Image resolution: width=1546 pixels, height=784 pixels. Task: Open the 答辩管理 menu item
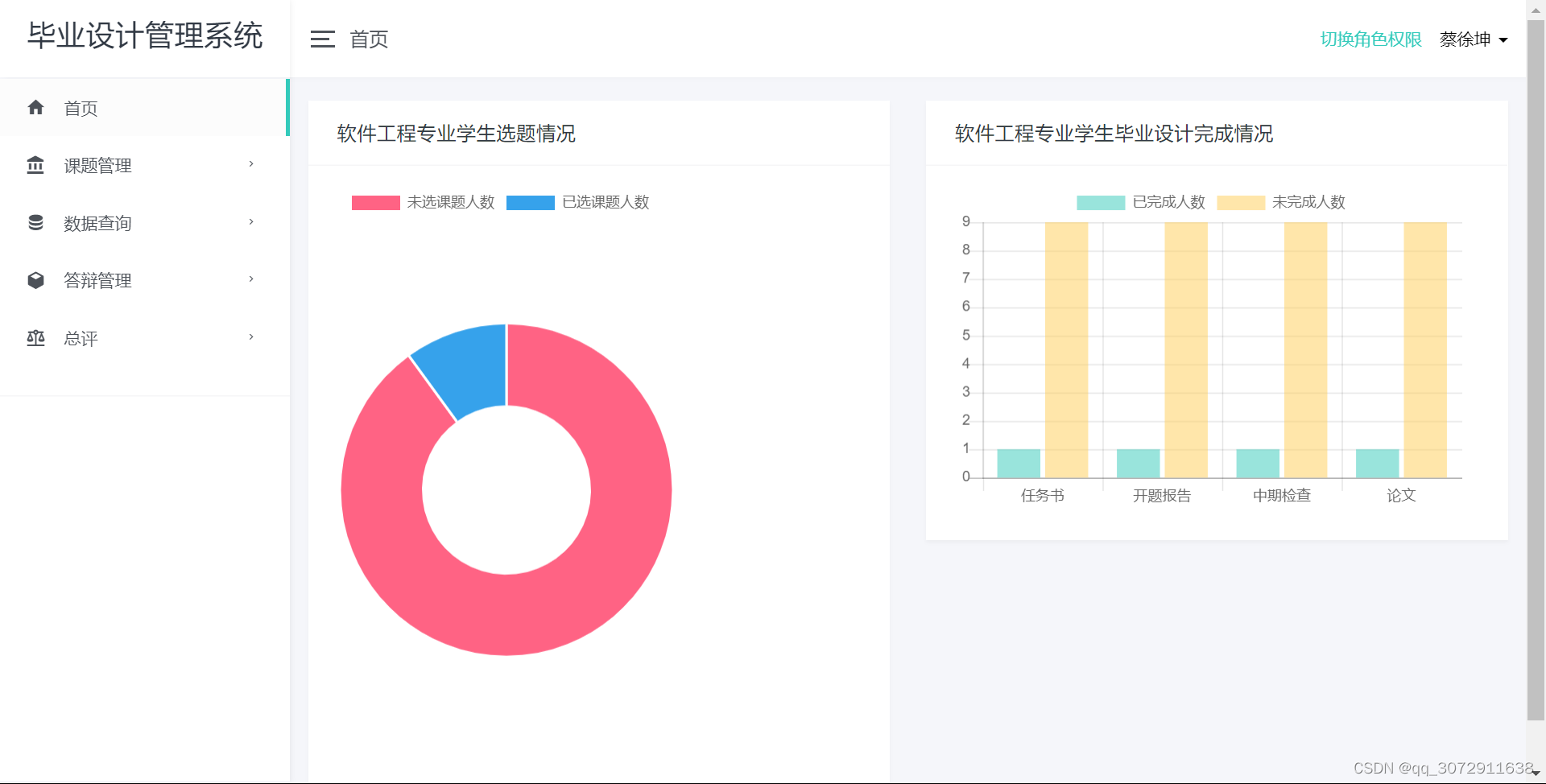click(x=143, y=280)
